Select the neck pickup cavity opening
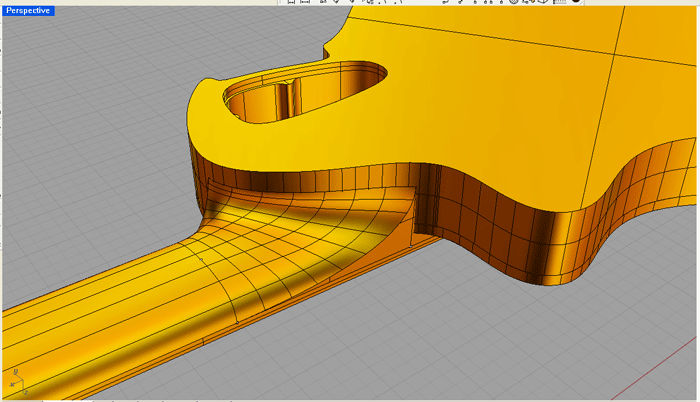 tap(305, 92)
